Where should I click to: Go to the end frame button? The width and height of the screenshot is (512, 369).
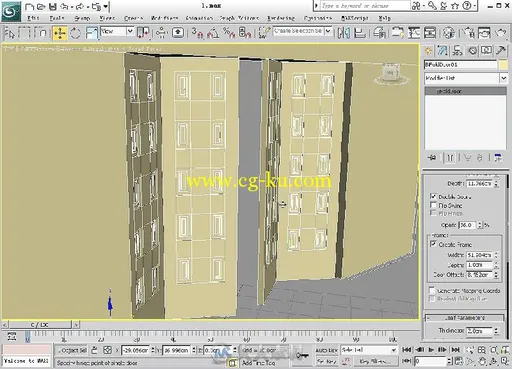coord(456,350)
